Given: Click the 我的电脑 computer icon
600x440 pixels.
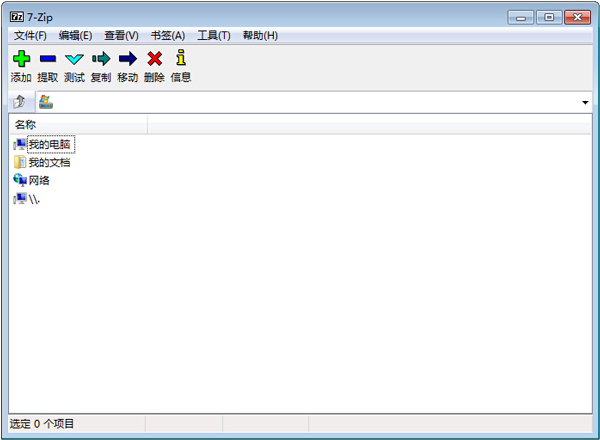Looking at the screenshot, I should tap(20, 144).
